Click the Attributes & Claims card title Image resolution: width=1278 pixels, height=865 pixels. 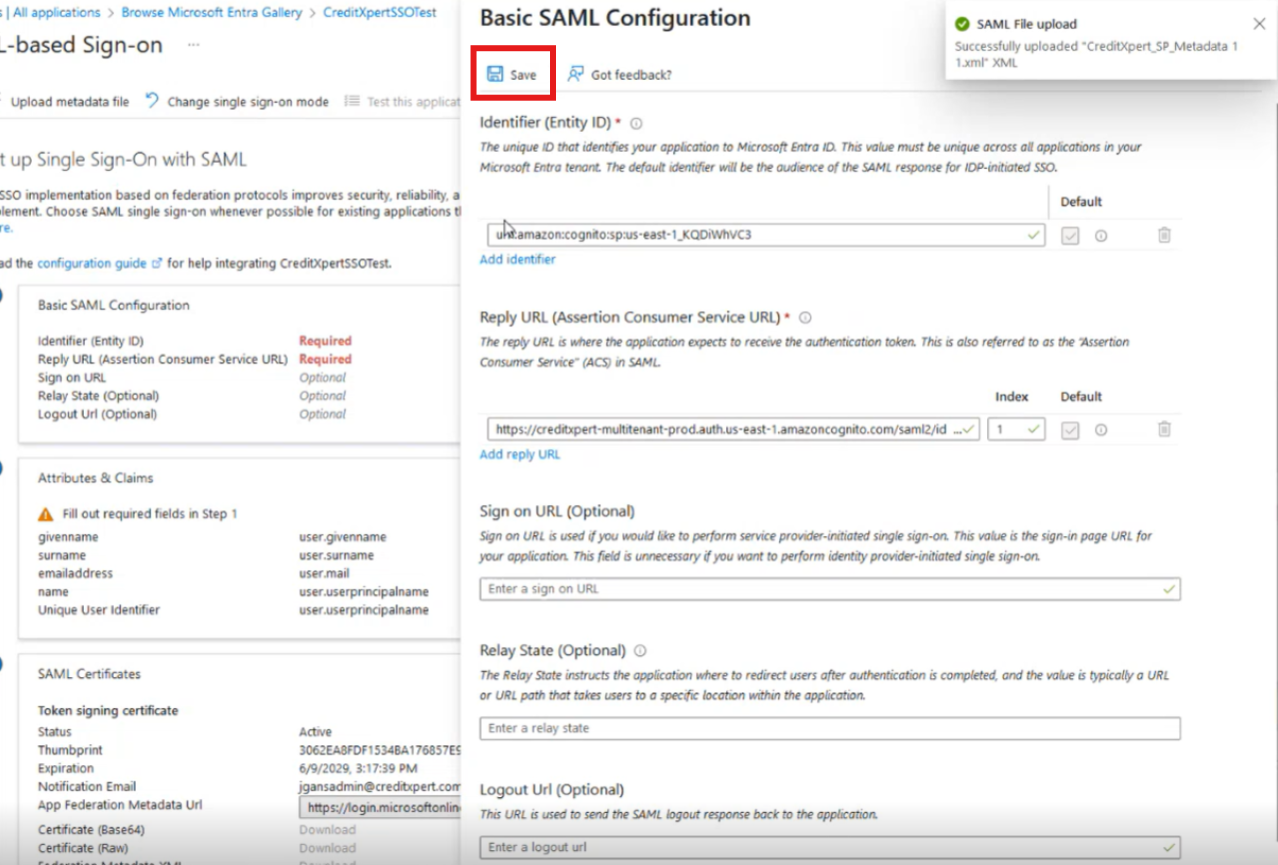pos(95,478)
